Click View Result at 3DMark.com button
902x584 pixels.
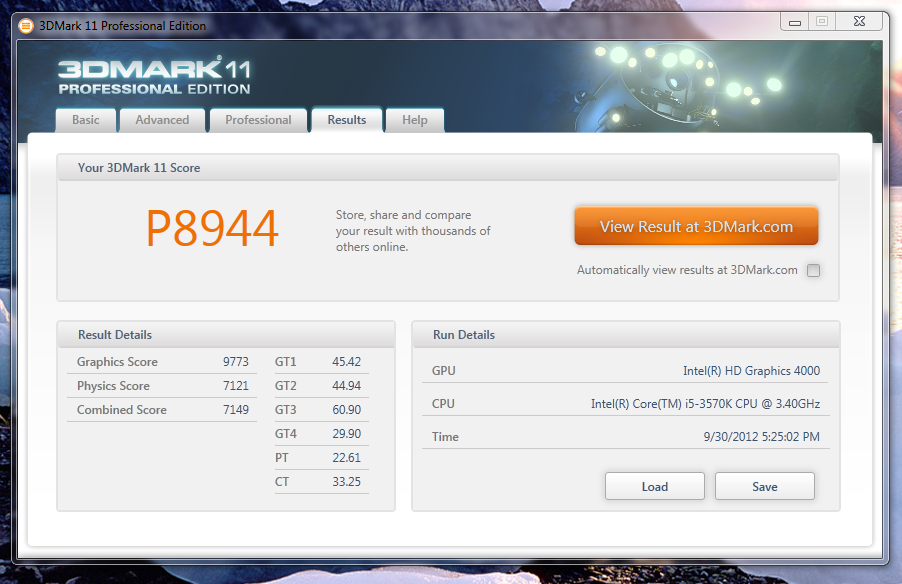click(x=696, y=226)
